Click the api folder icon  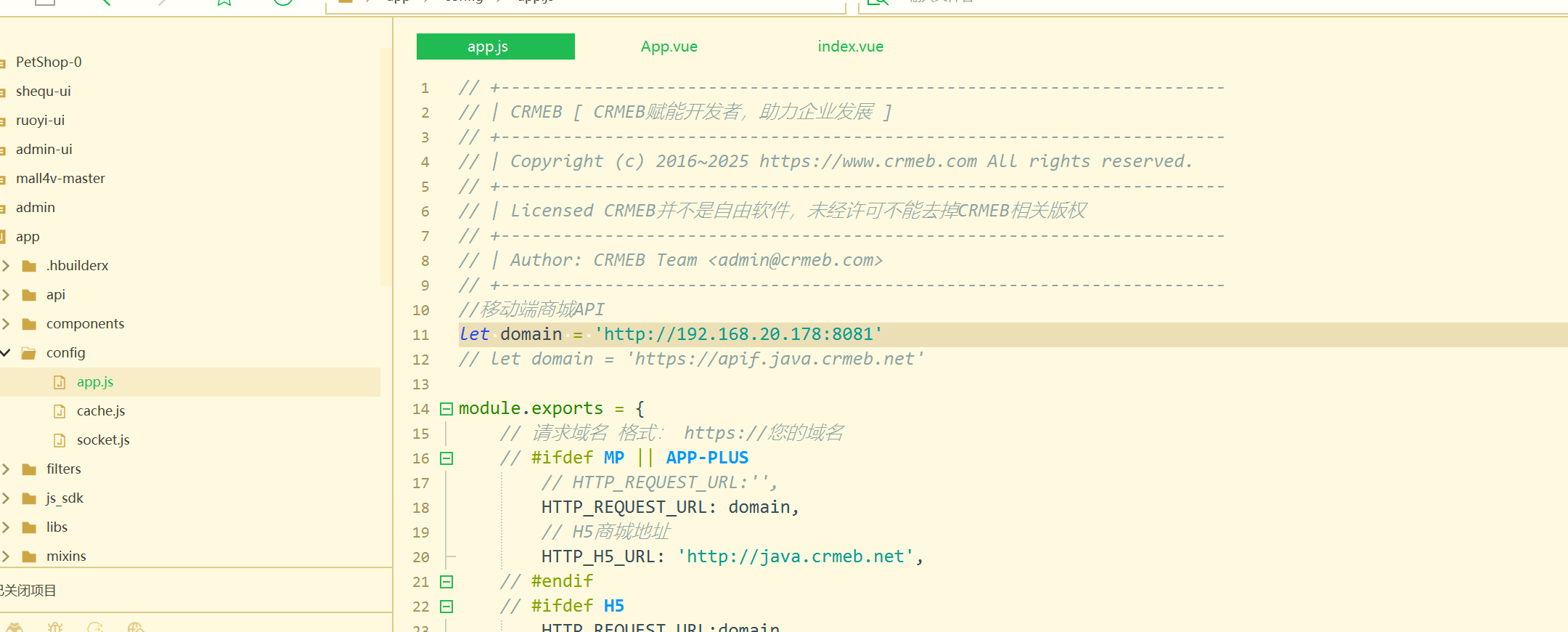[29, 295]
